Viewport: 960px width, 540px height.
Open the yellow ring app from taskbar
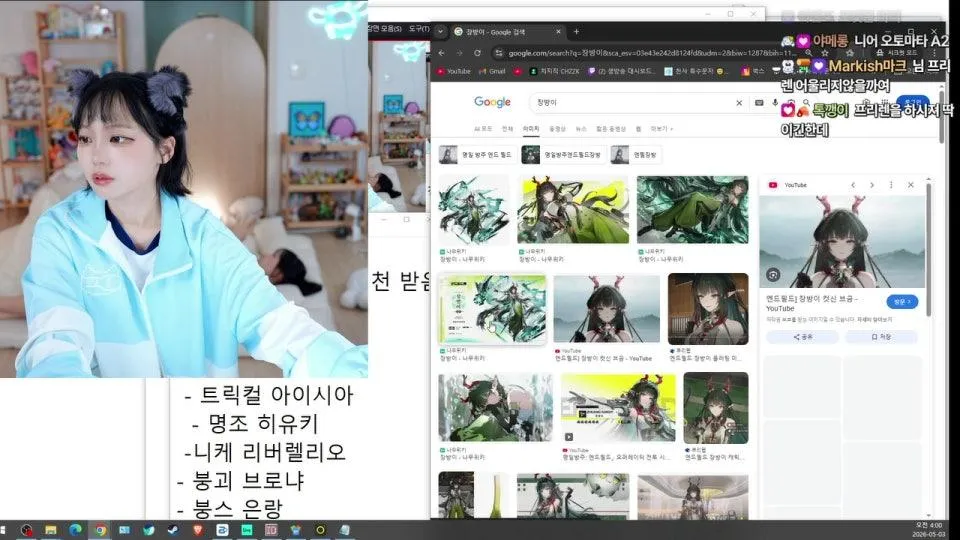320,530
